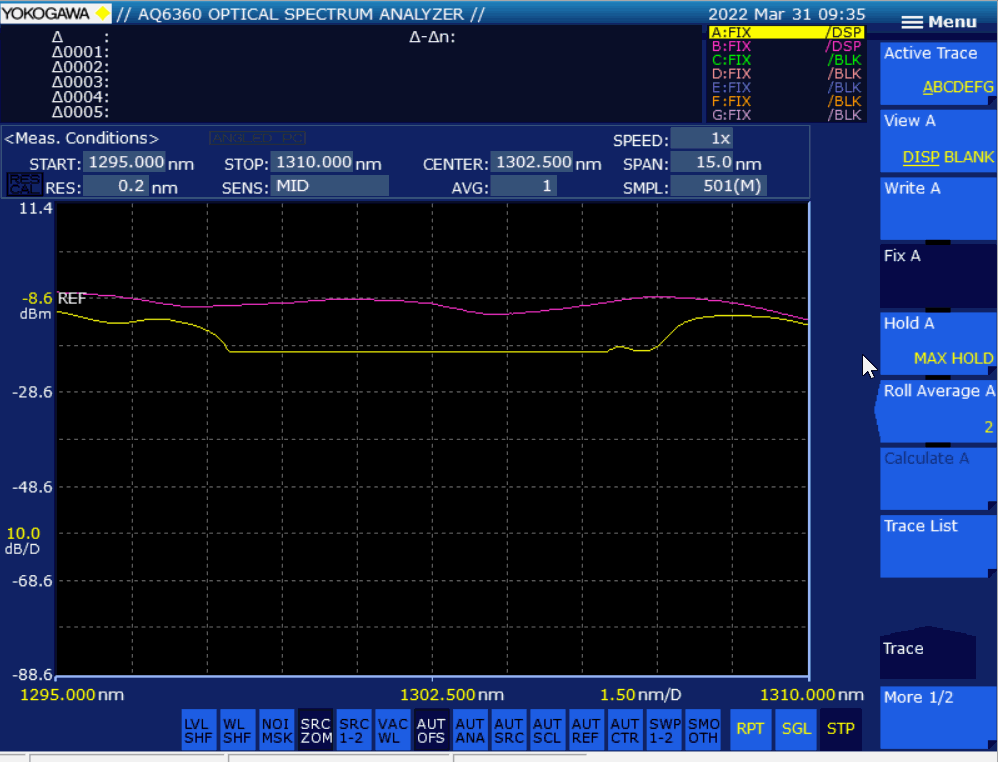Toggle the AUT SRC auto search indicator

[x=509, y=730]
